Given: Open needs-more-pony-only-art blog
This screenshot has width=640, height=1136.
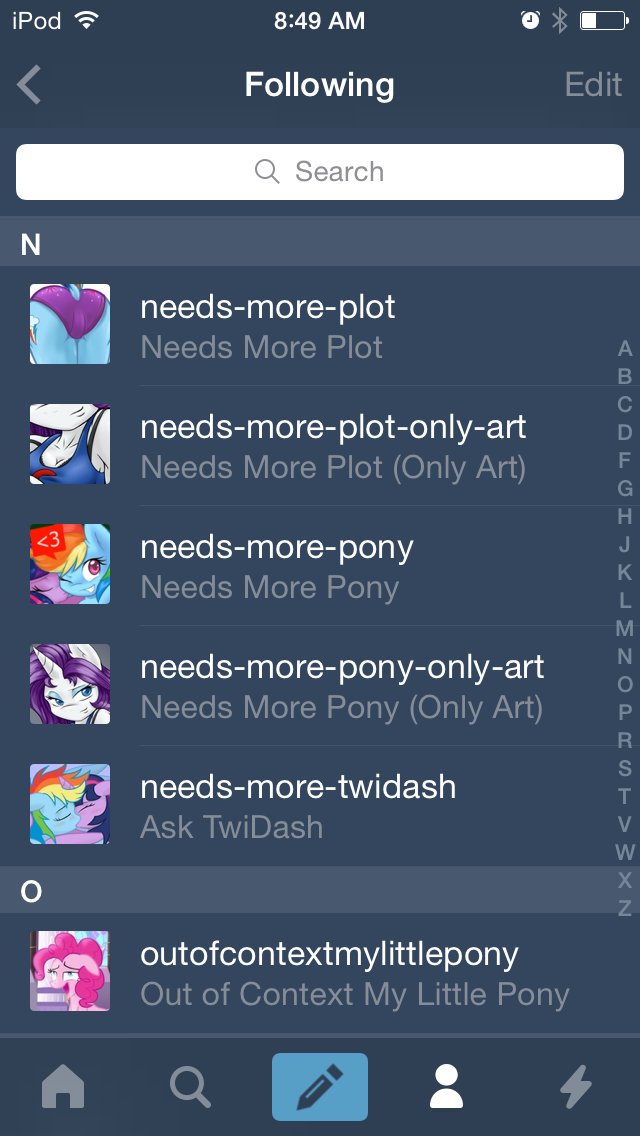Looking at the screenshot, I should coord(320,685).
